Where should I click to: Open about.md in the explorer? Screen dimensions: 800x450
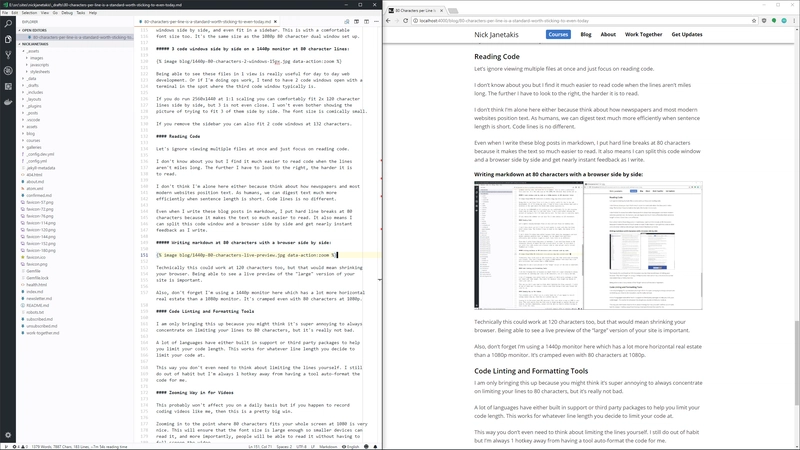coord(35,182)
